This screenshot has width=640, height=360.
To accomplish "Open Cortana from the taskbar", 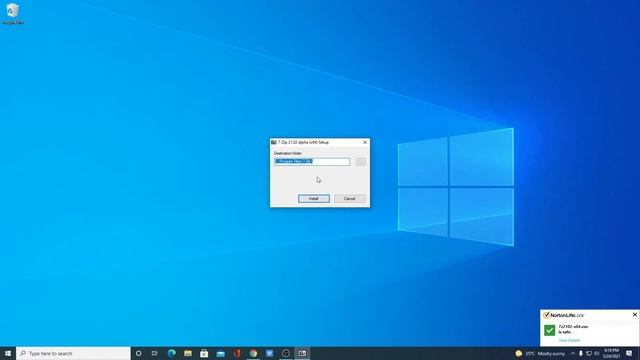I will [138, 353].
